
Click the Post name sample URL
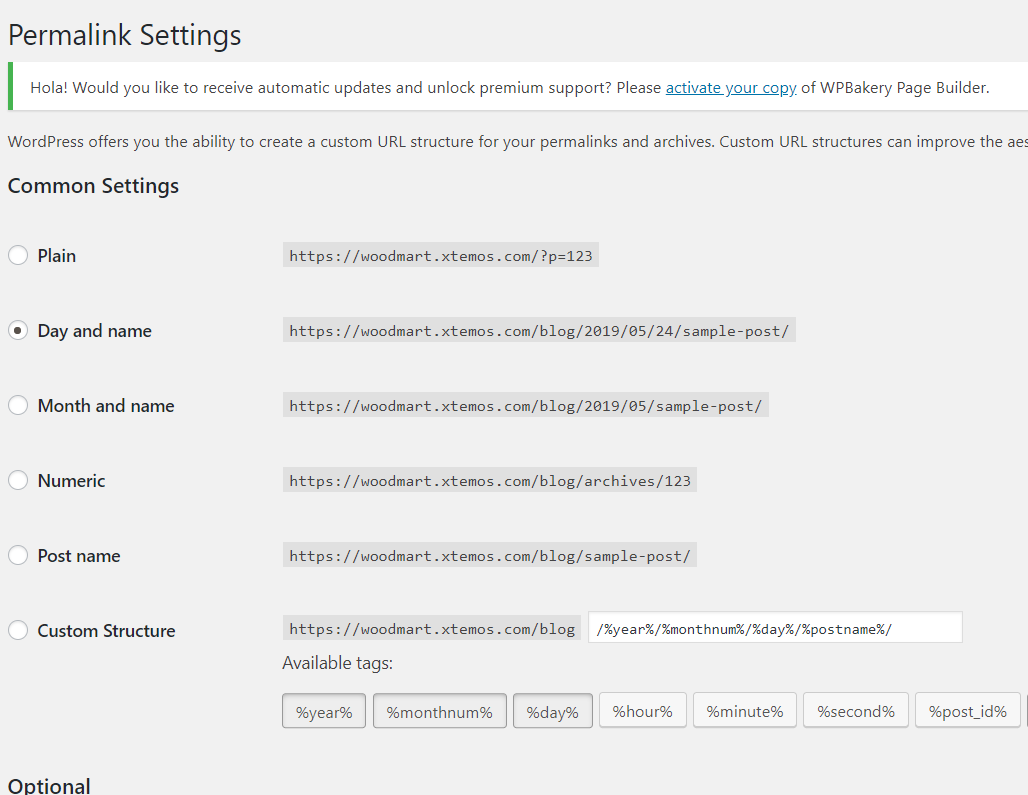(490, 556)
